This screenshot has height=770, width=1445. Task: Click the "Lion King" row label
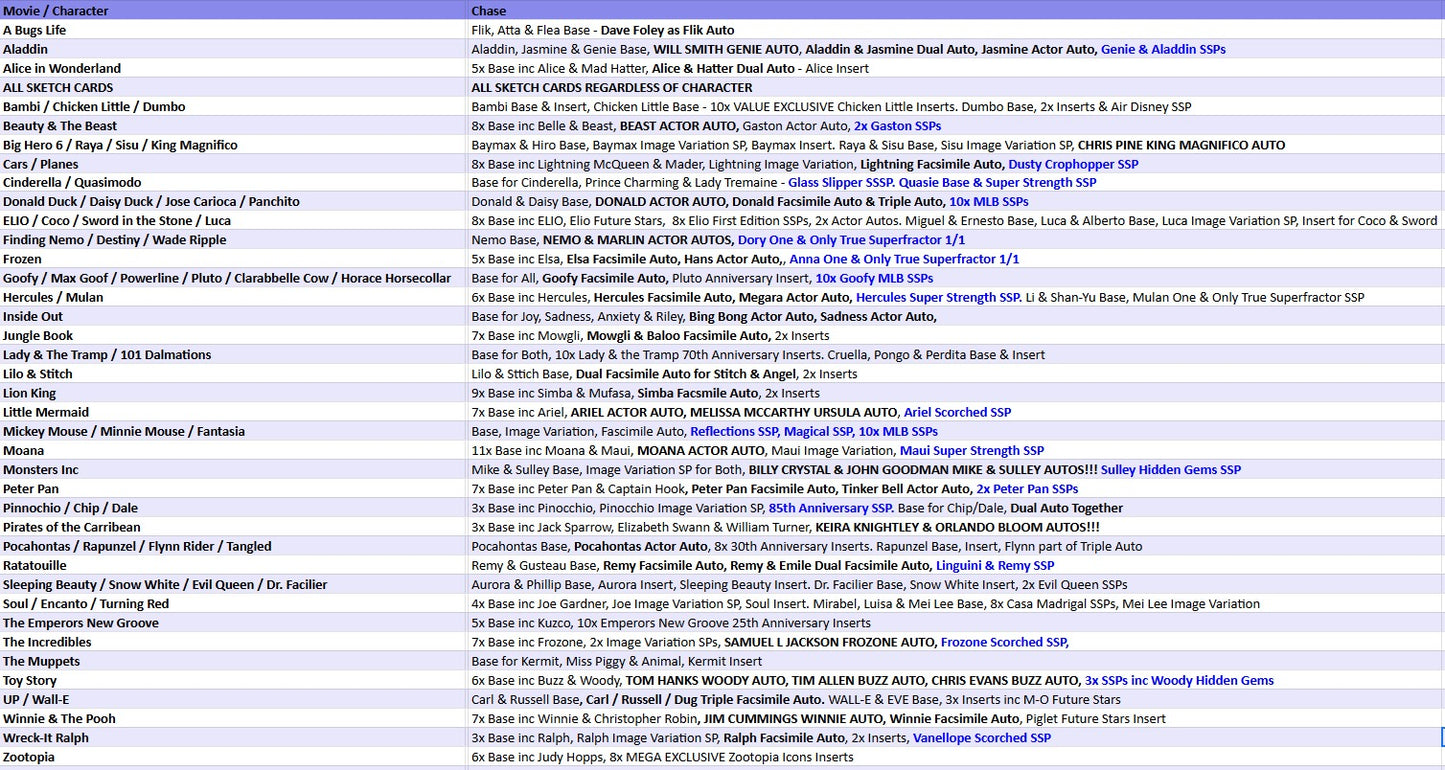pos(30,393)
